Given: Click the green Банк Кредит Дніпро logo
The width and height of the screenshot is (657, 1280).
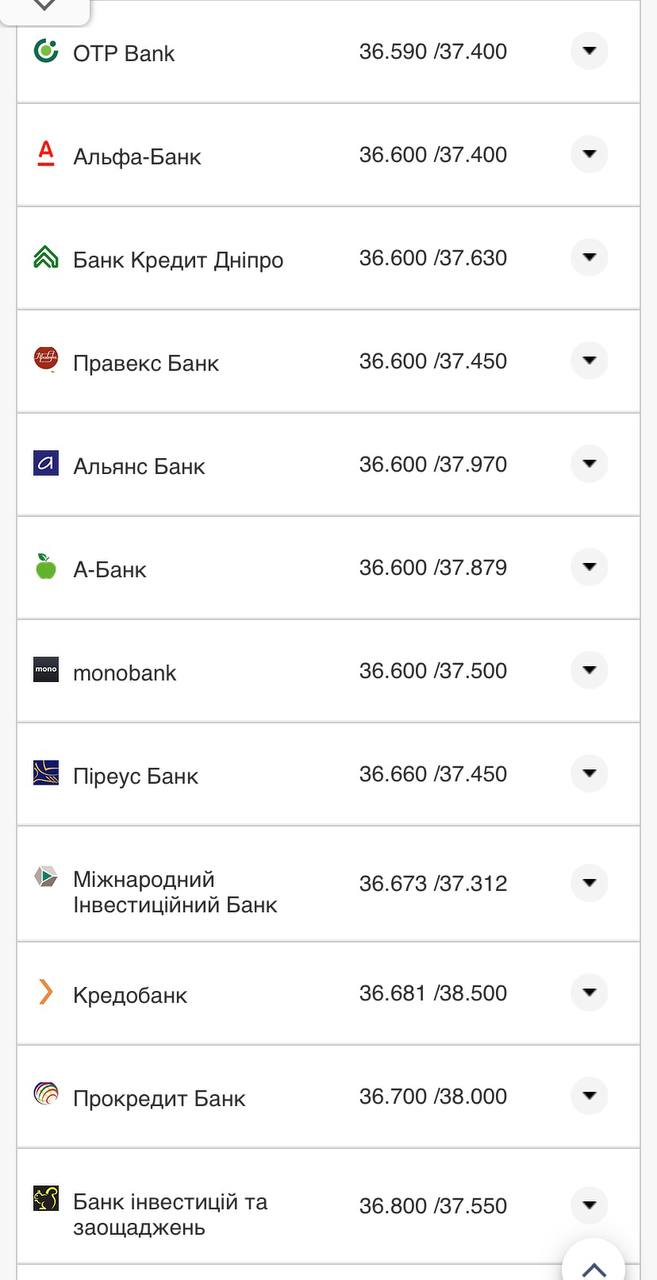Looking at the screenshot, I should [x=46, y=257].
